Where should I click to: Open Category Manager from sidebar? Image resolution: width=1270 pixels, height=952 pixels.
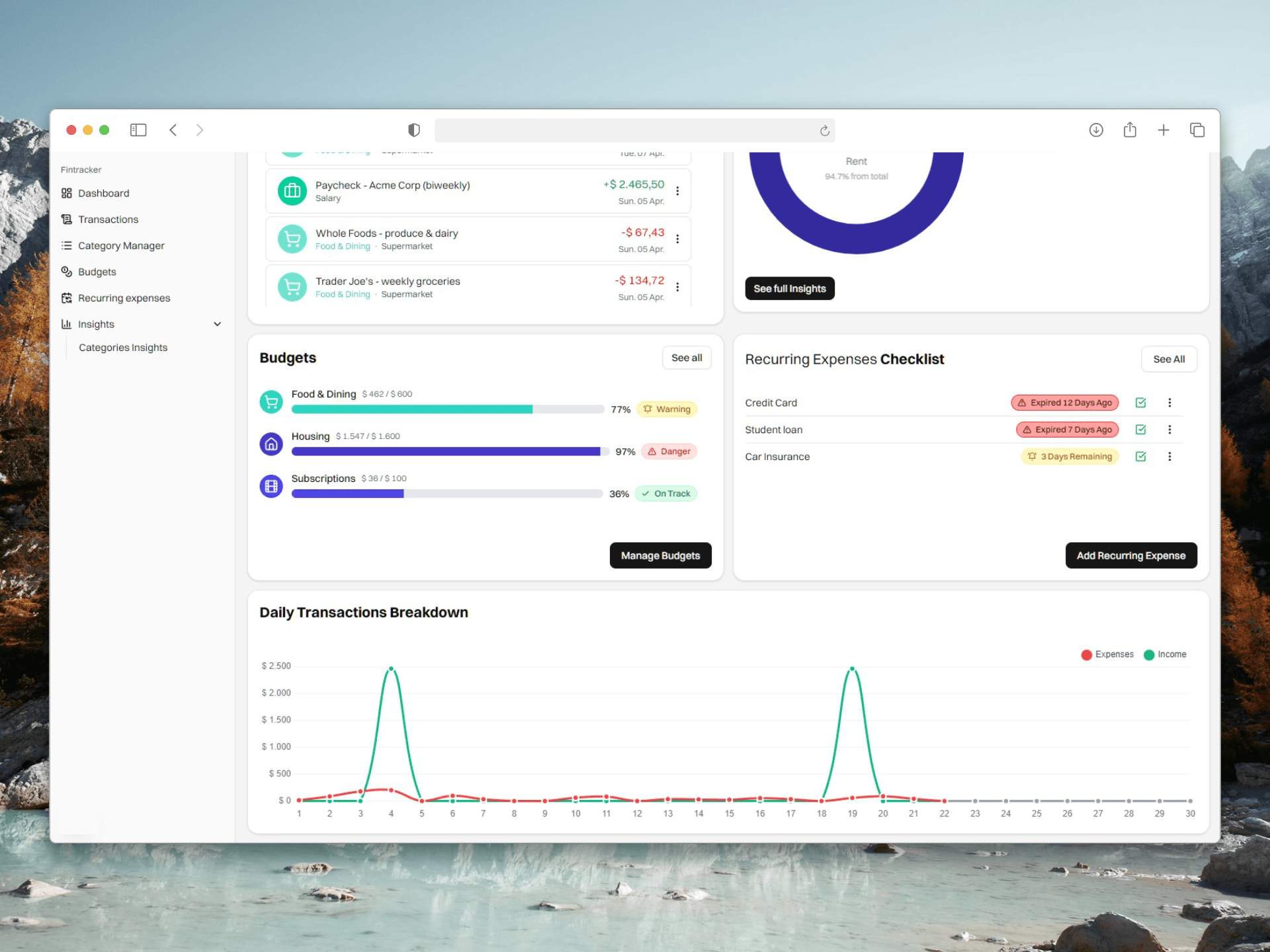(121, 246)
